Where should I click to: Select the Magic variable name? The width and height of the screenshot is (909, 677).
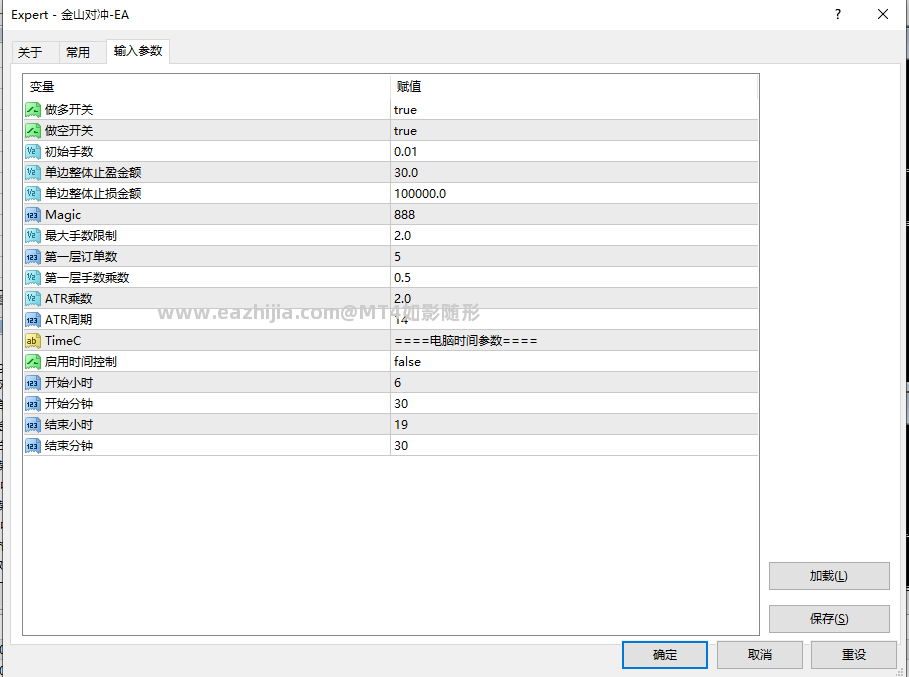[x=63, y=215]
